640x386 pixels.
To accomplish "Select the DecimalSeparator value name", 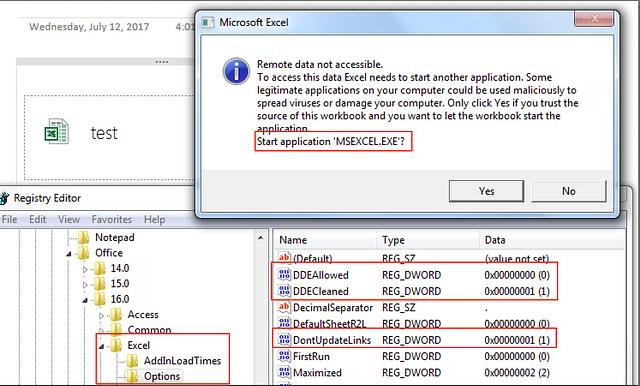I will pos(333,308).
